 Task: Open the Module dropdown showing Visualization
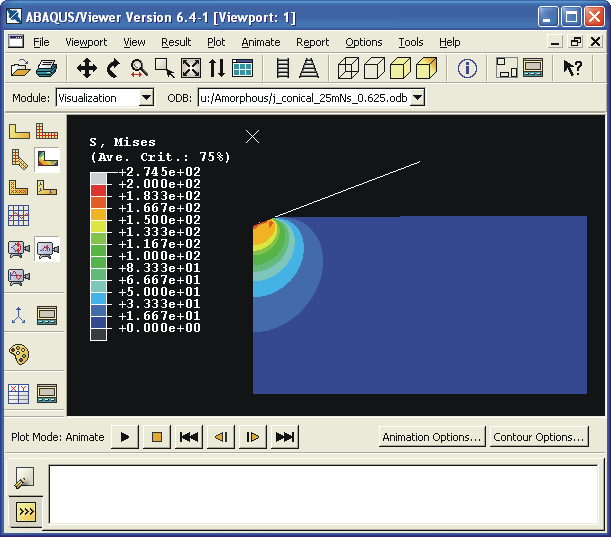point(146,98)
